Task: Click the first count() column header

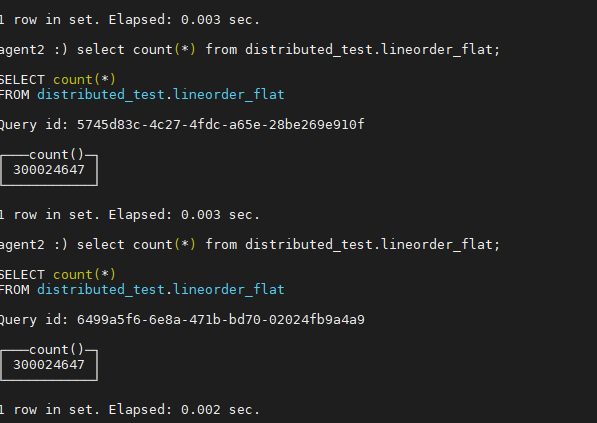Action: [56, 155]
